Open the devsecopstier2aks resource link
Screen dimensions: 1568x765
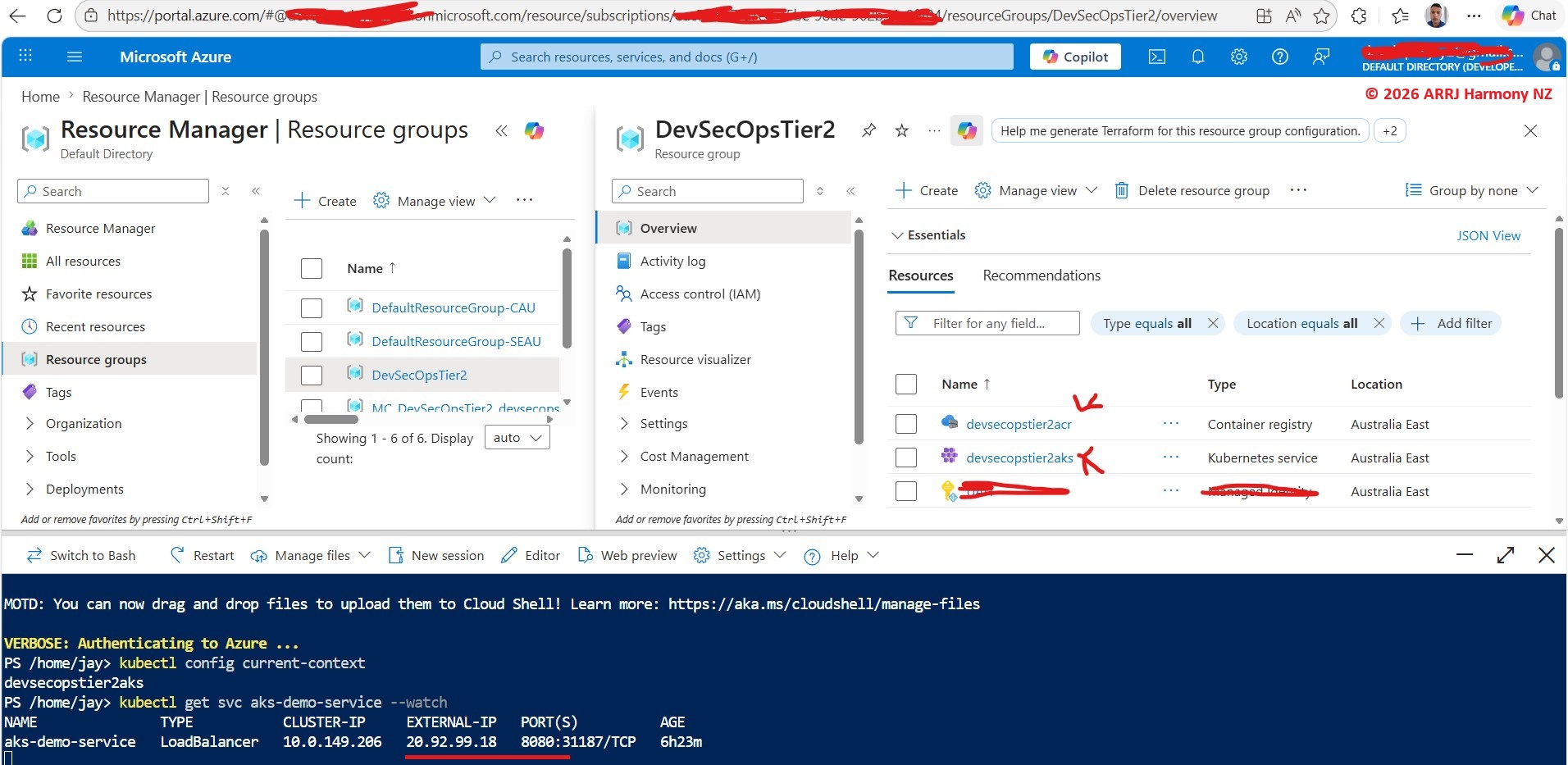point(1019,458)
